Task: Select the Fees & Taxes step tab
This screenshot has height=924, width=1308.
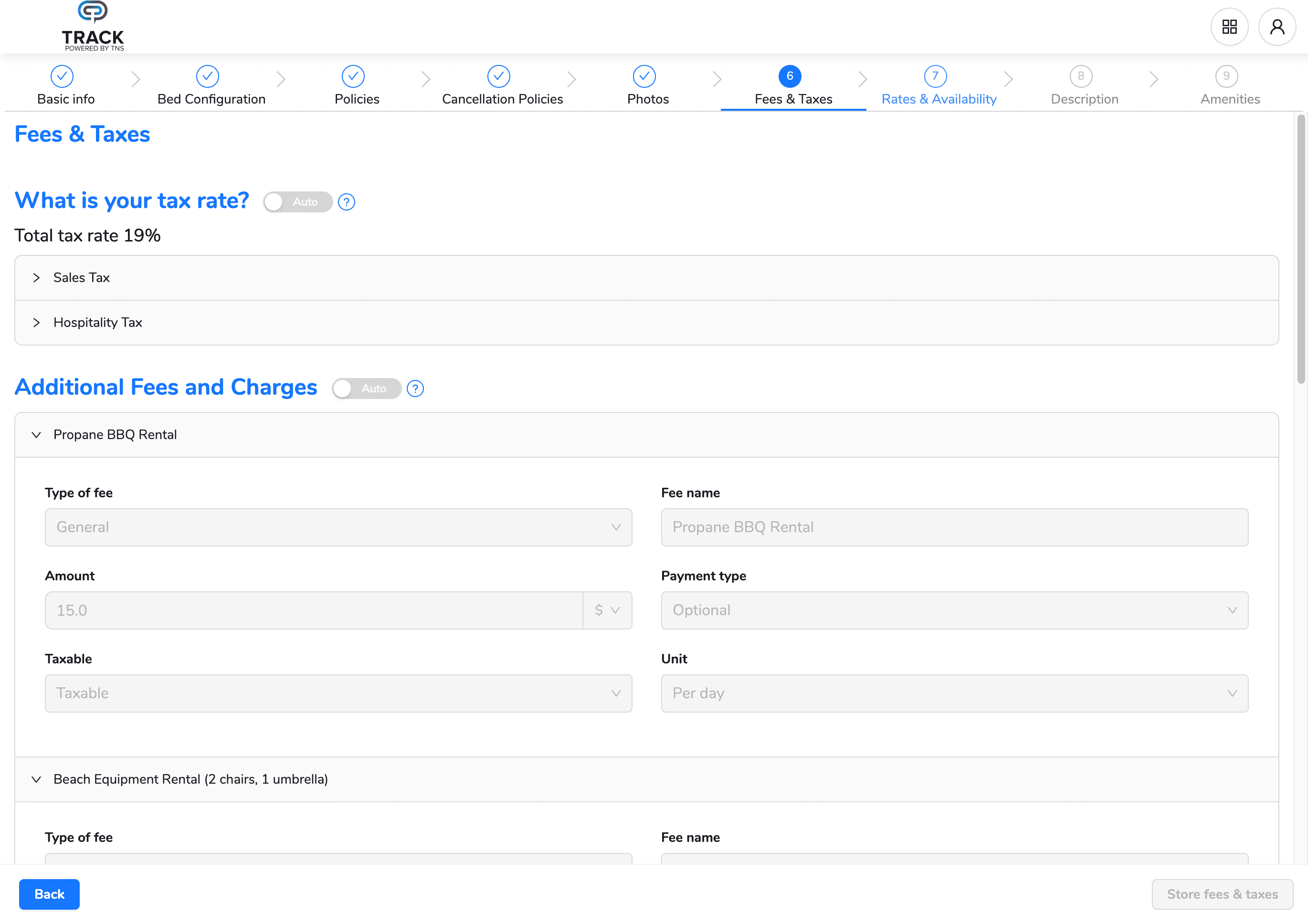Action: point(793,99)
